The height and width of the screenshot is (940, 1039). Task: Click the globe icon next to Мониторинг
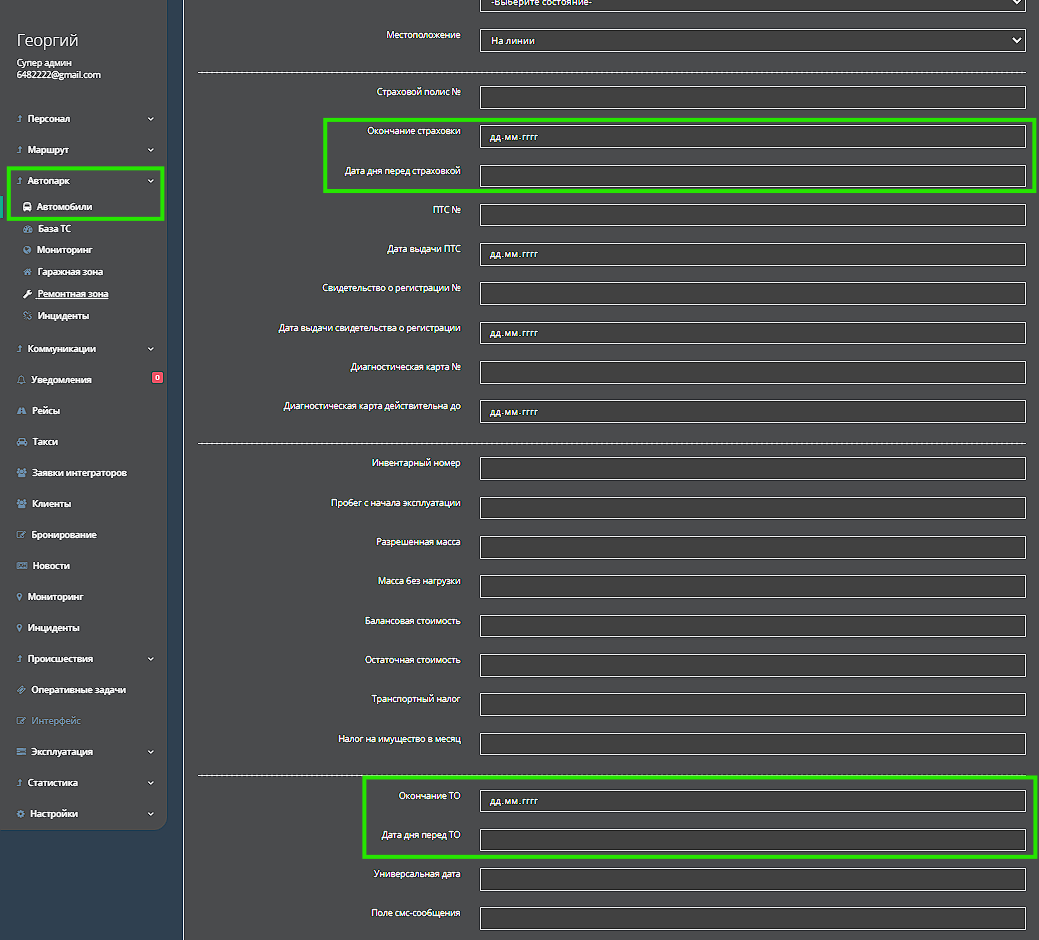click(x=27, y=250)
